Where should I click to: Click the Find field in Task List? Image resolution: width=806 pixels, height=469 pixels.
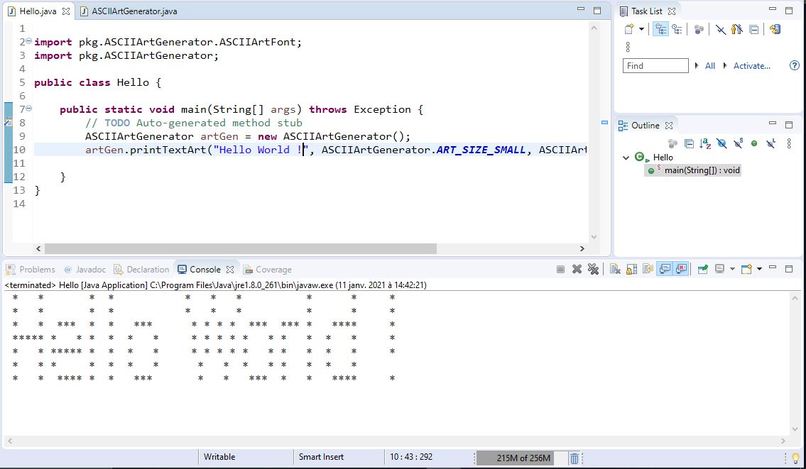click(x=655, y=66)
